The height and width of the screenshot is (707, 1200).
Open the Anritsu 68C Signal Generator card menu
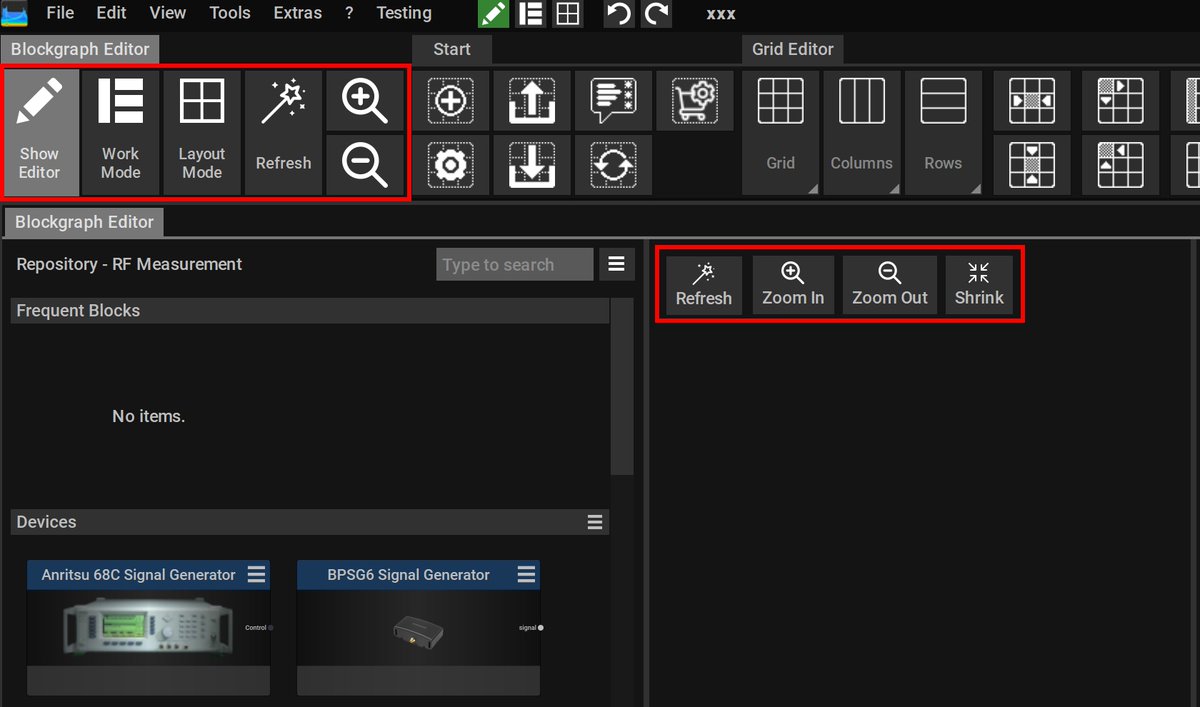click(x=257, y=574)
